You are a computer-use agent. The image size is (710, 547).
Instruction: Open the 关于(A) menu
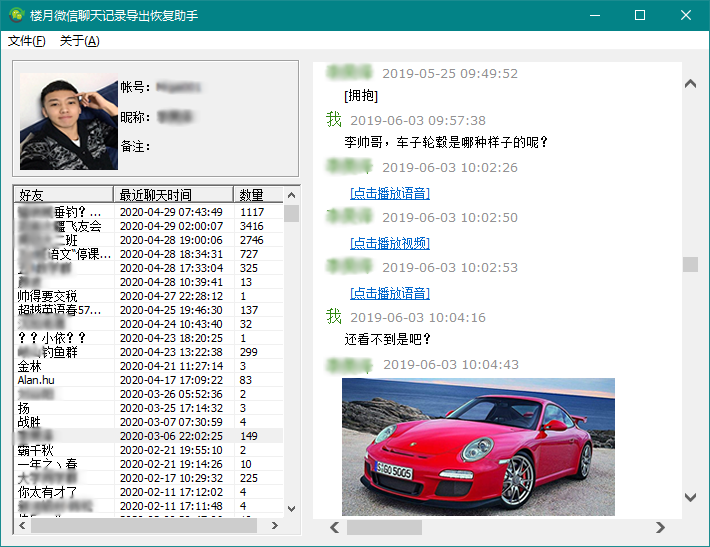[x=79, y=41]
